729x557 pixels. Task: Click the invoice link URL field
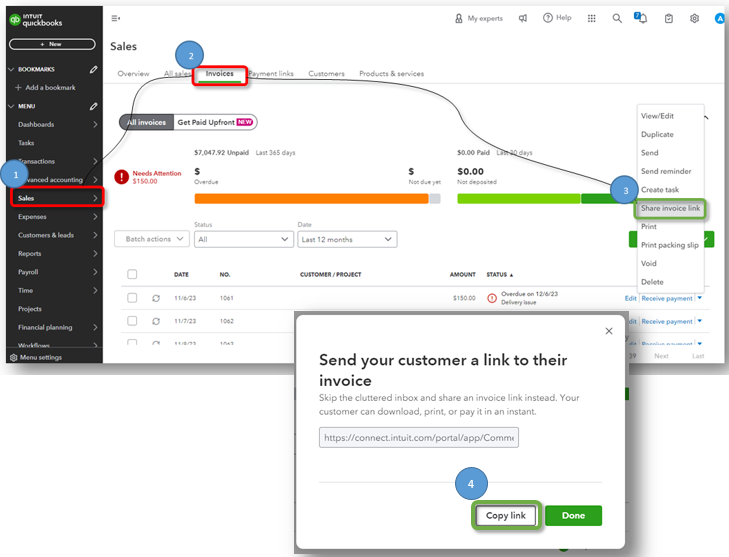418,438
